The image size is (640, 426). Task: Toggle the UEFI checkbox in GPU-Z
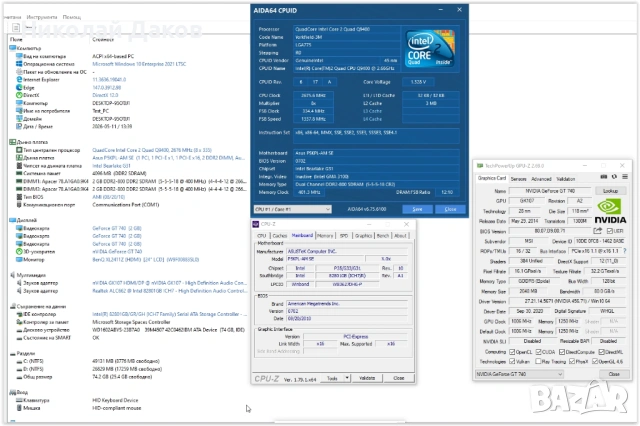pos(609,231)
